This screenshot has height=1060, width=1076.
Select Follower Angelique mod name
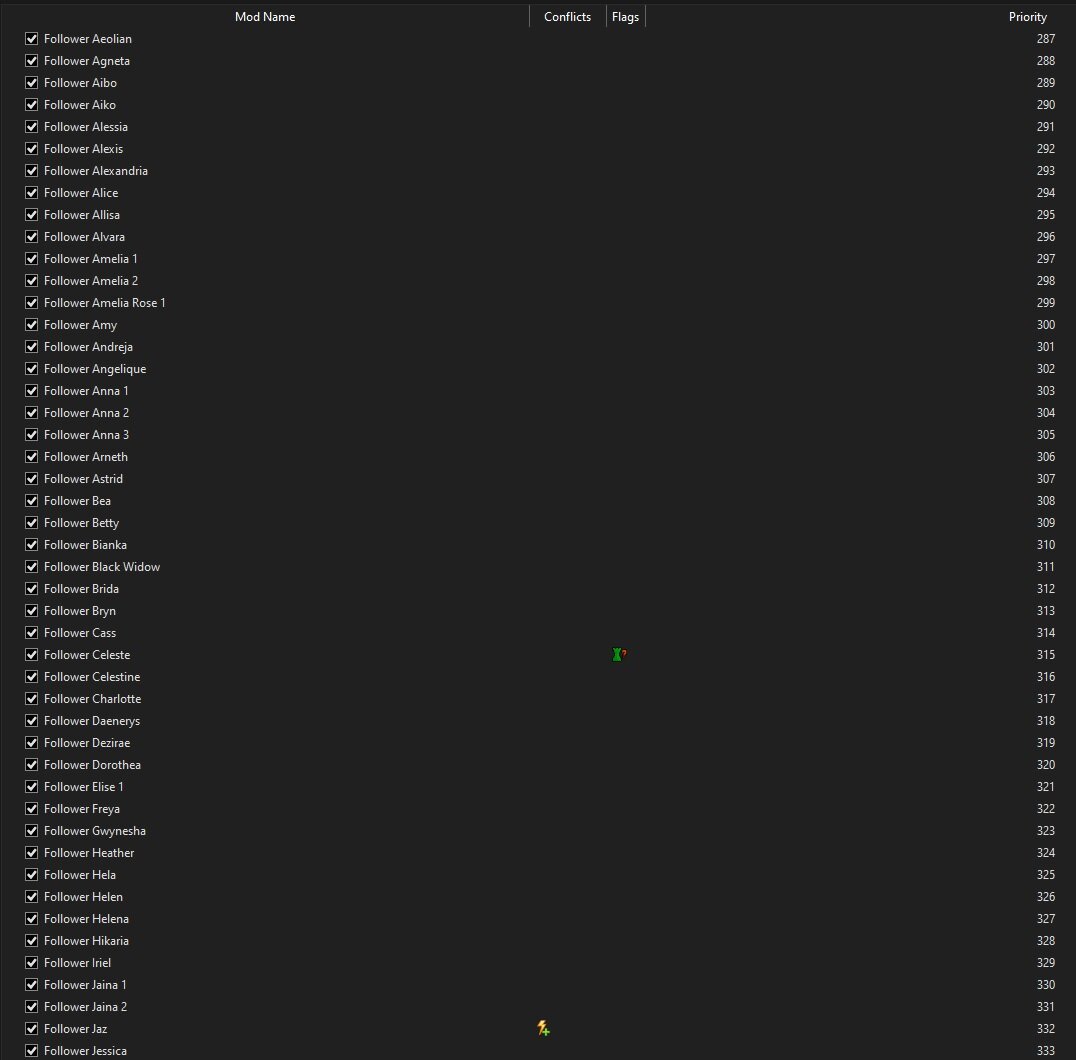pyautogui.click(x=95, y=368)
